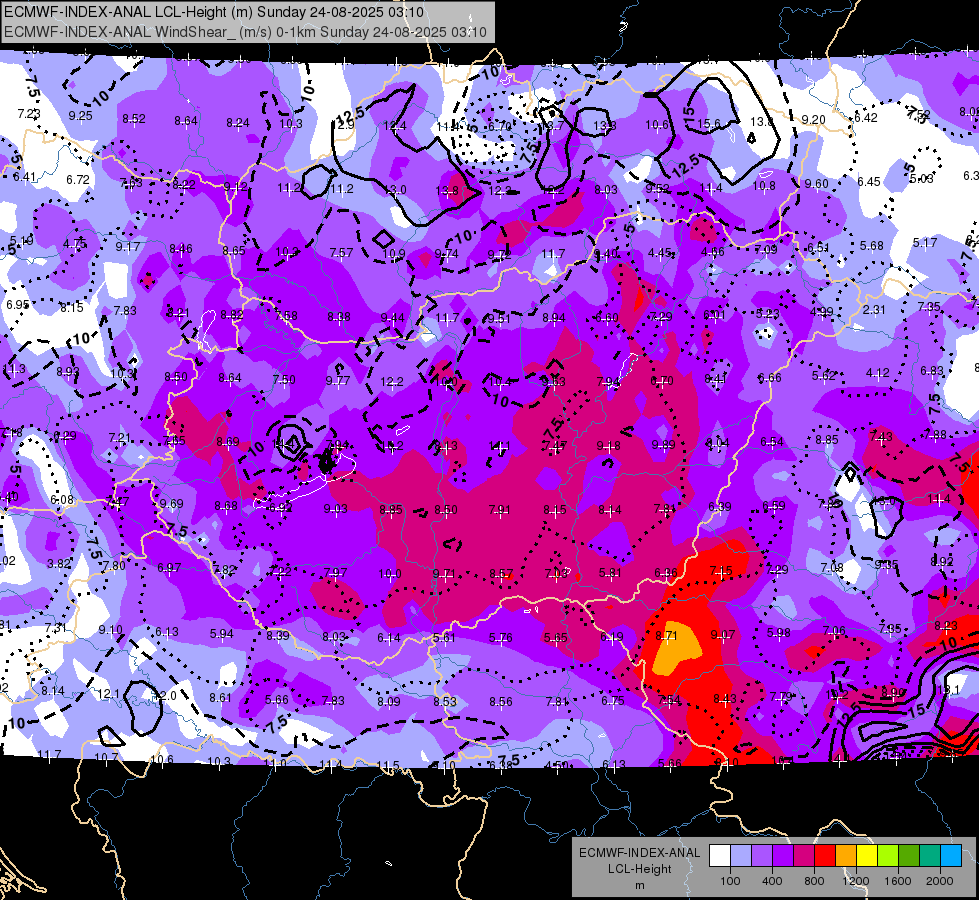The height and width of the screenshot is (900, 979).
Task: Click the legend tick label 800
Action: pyautogui.click(x=814, y=881)
